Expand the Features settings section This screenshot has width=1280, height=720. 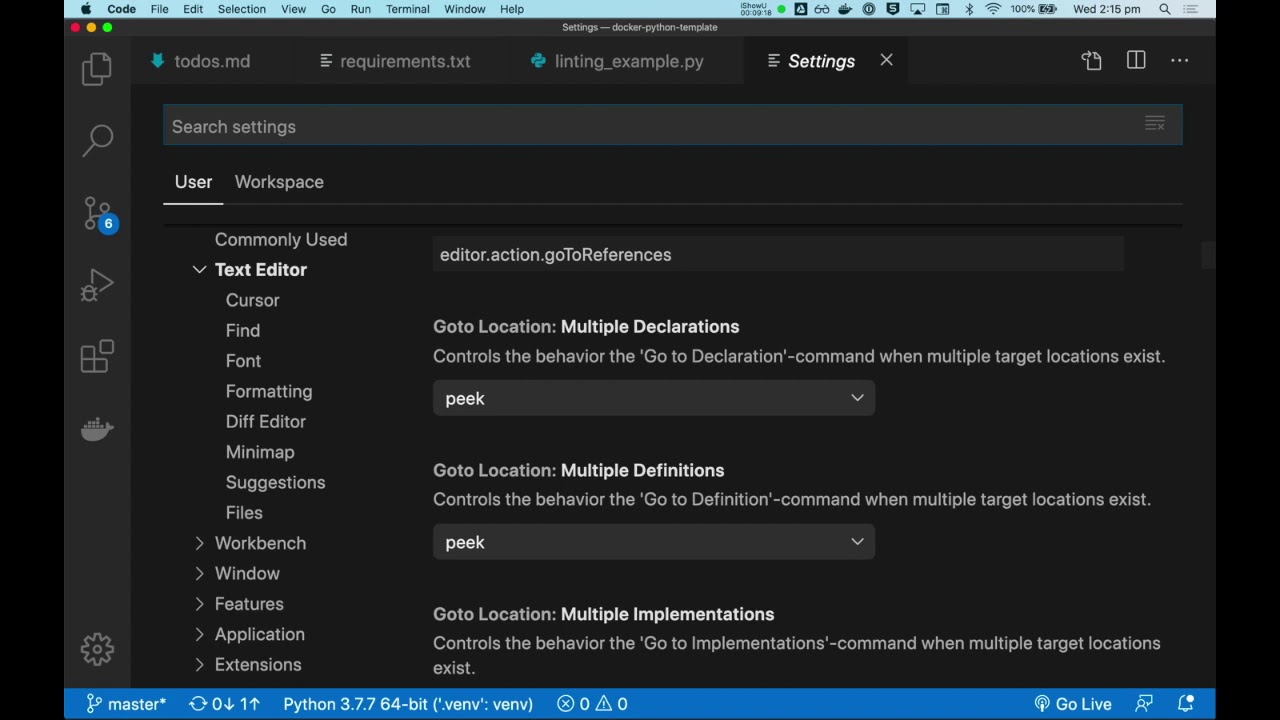pos(199,604)
